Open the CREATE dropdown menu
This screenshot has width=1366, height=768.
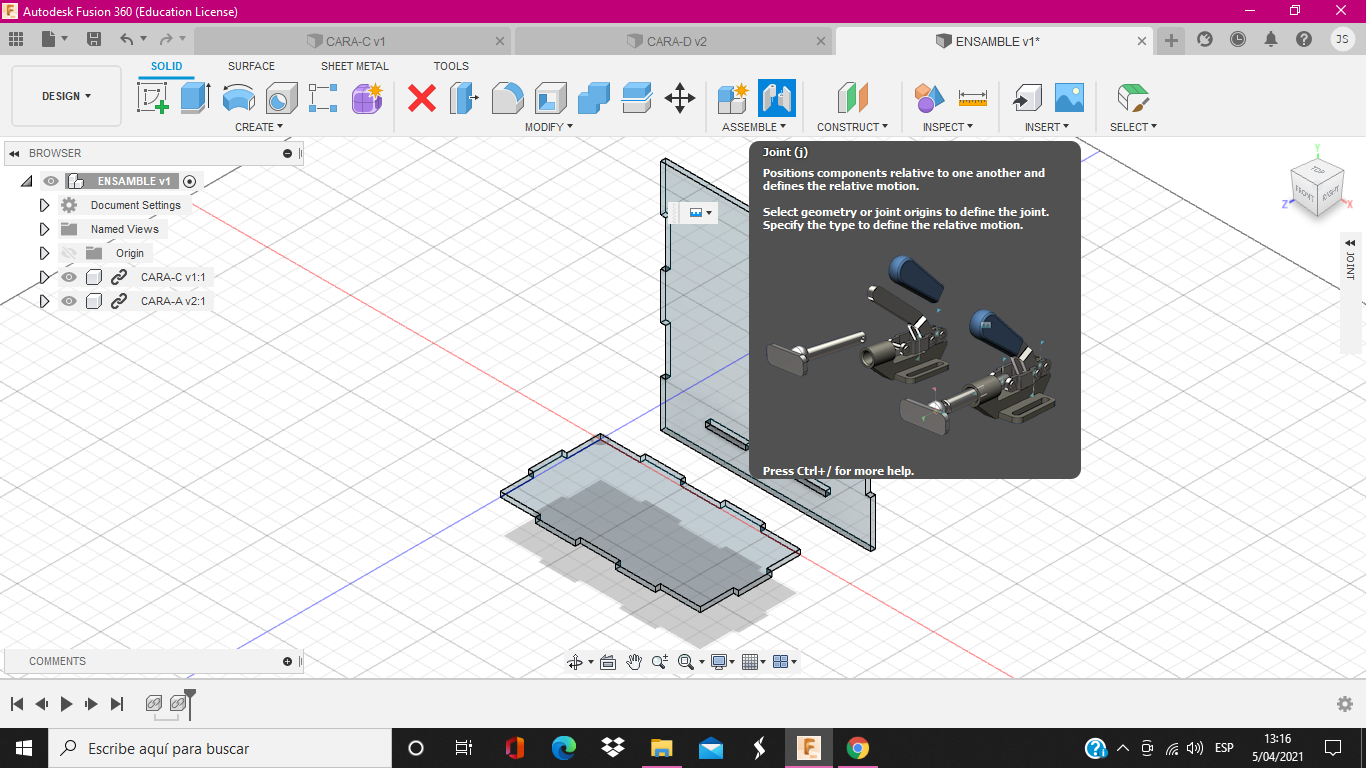click(259, 127)
